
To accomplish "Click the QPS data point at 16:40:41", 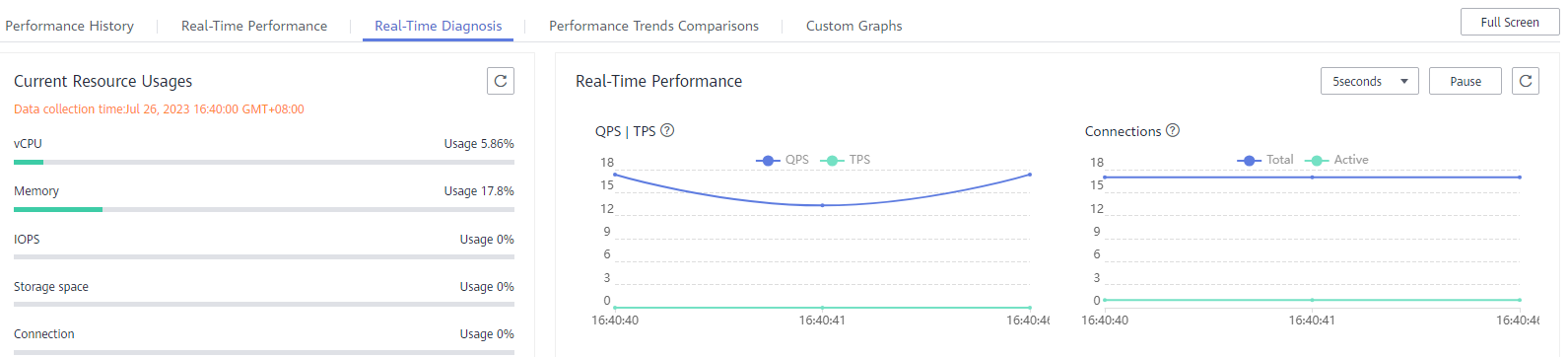I will tap(823, 205).
